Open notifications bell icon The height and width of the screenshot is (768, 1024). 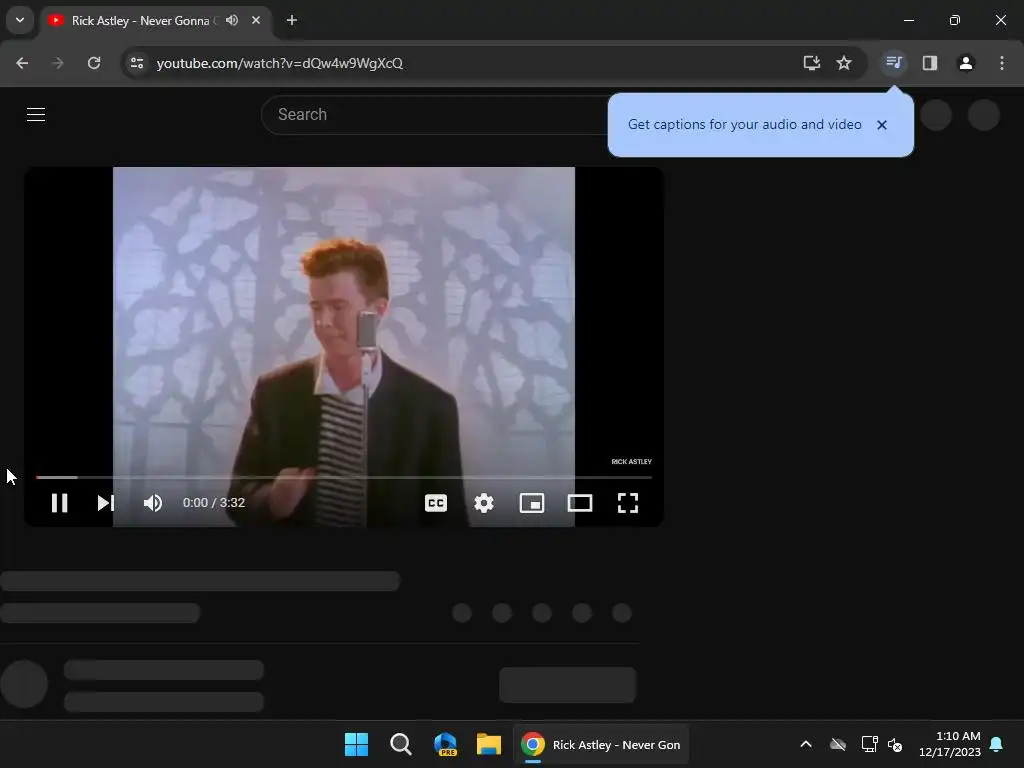pyautogui.click(x=997, y=744)
